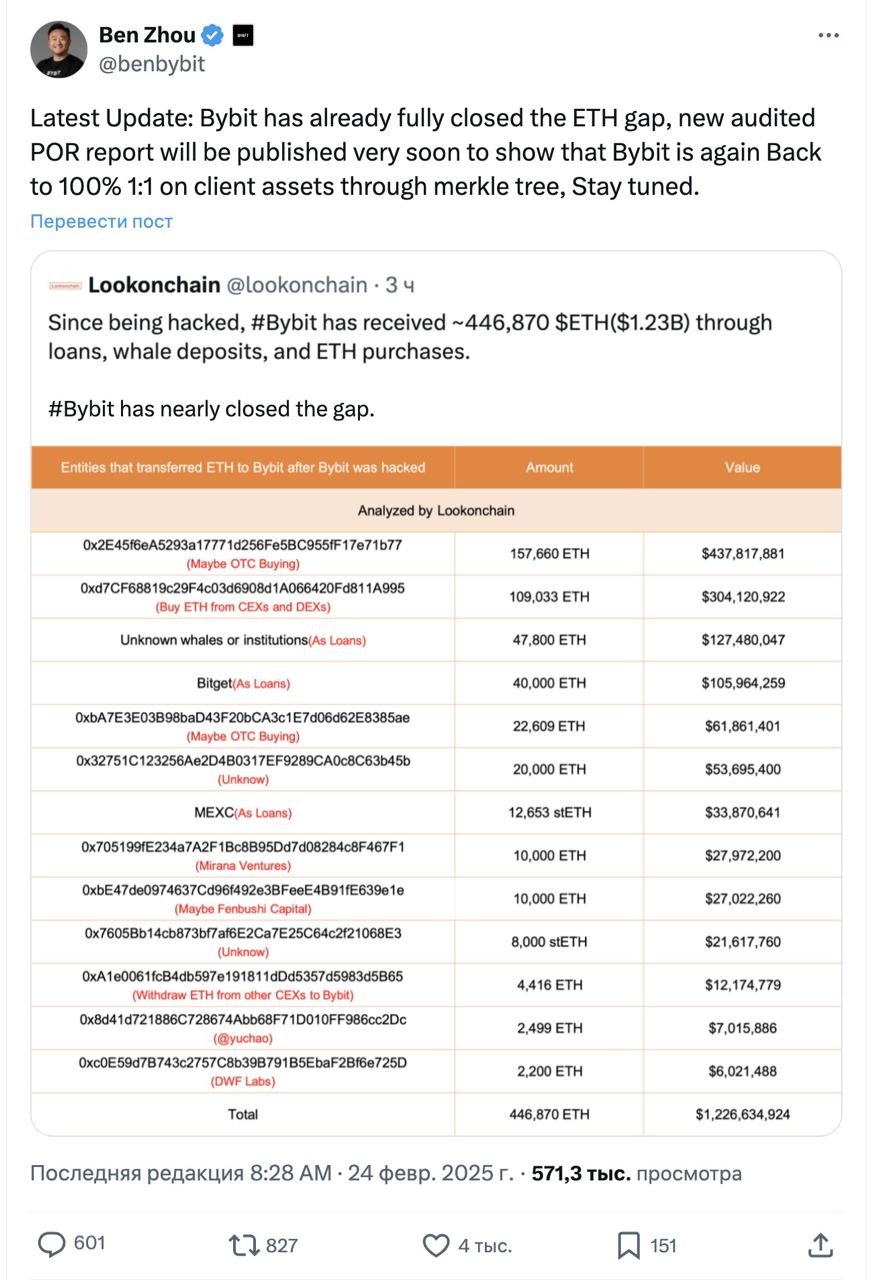873x1280 pixels.
Task: Like the post with heart icon
Action: tap(436, 1245)
